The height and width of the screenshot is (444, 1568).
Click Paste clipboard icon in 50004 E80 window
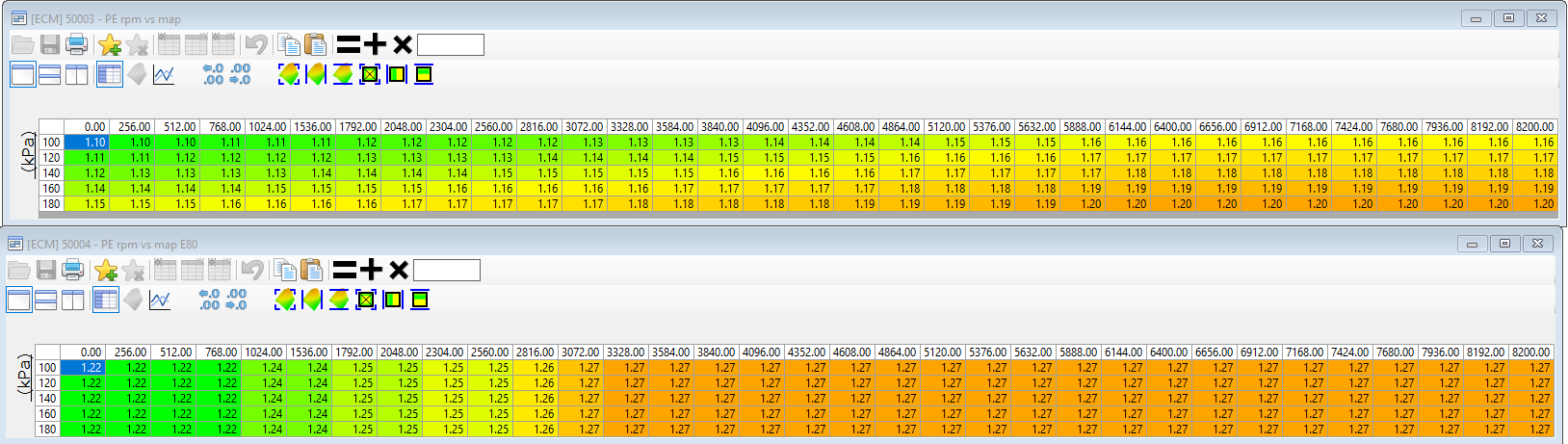pos(311,270)
